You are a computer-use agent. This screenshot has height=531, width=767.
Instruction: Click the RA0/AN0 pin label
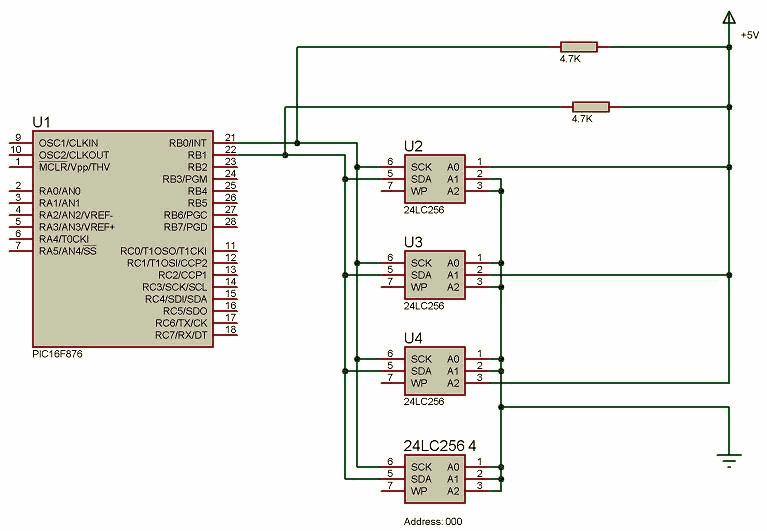tap(60, 191)
